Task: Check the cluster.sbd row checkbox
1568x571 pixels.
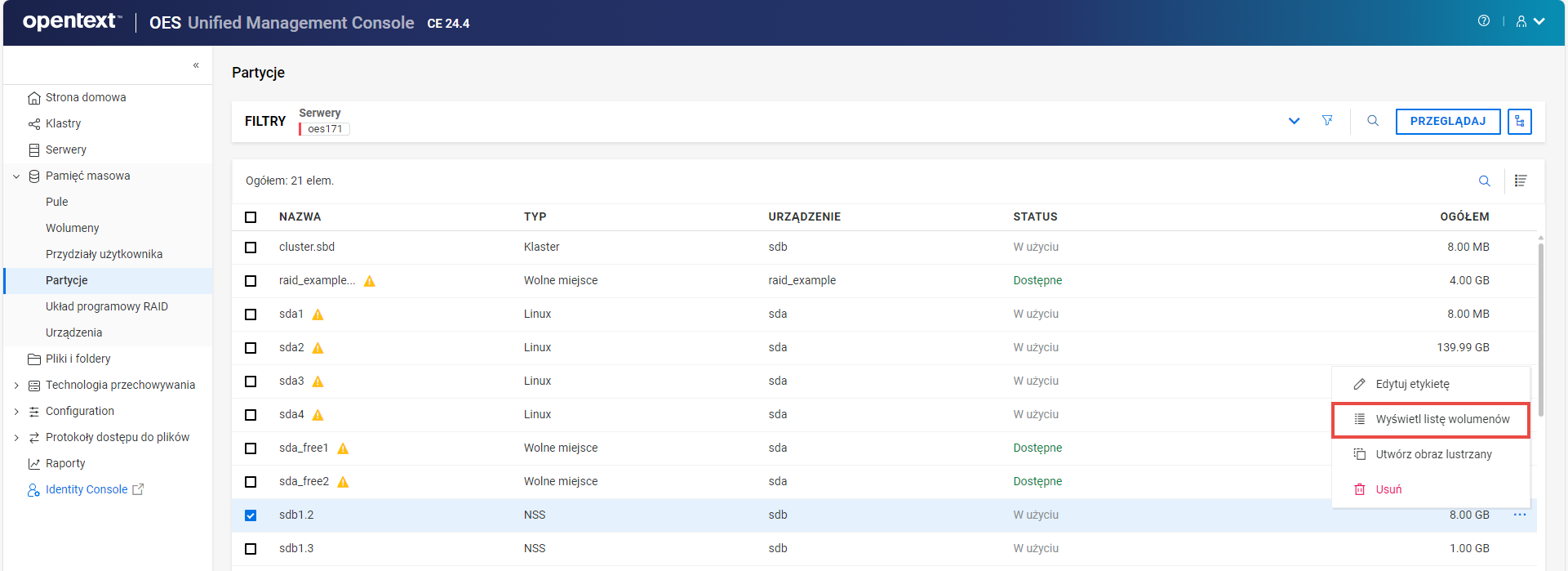Action: tap(251, 248)
